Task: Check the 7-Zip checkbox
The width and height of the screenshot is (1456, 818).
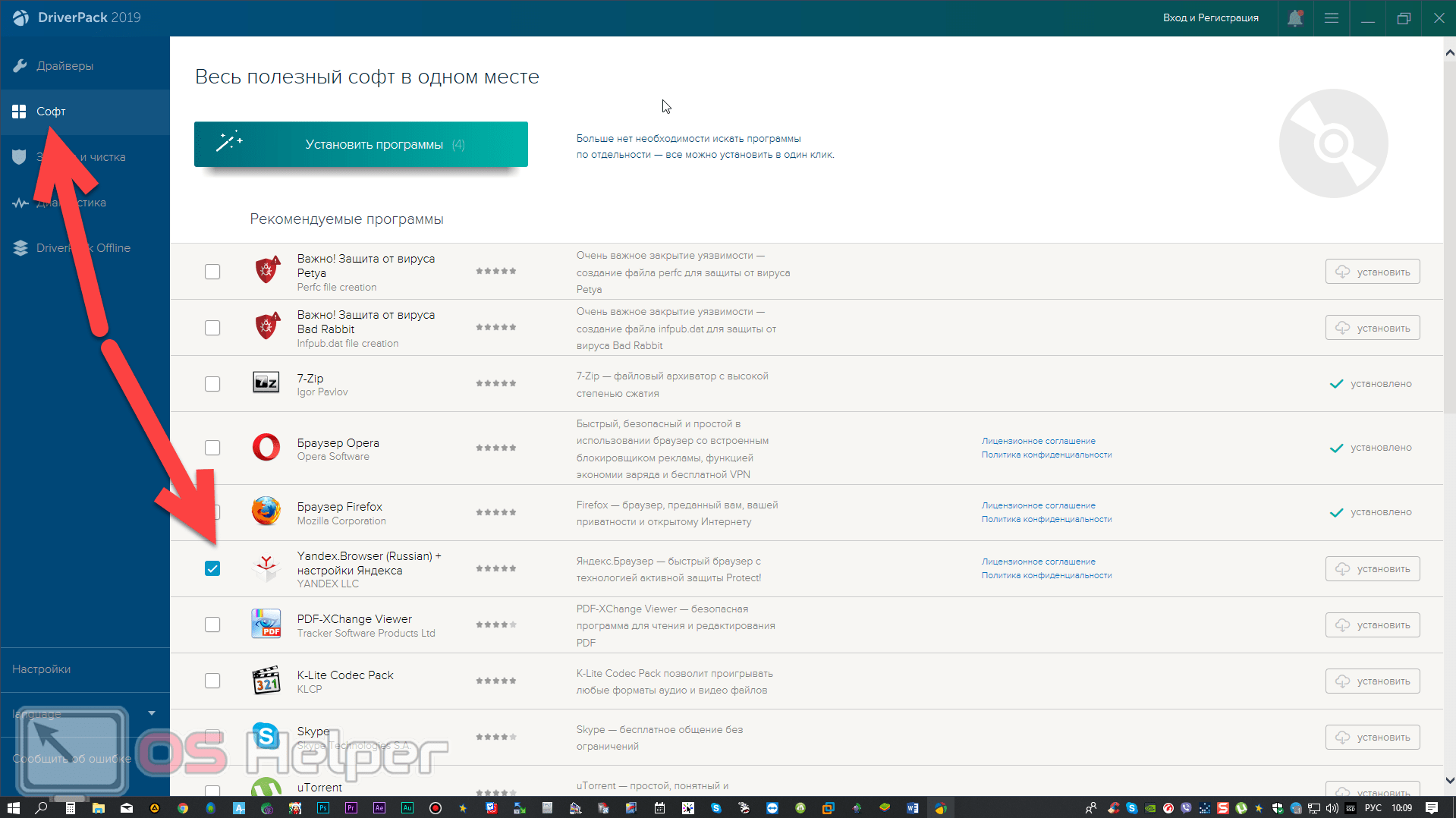Action: 212,384
